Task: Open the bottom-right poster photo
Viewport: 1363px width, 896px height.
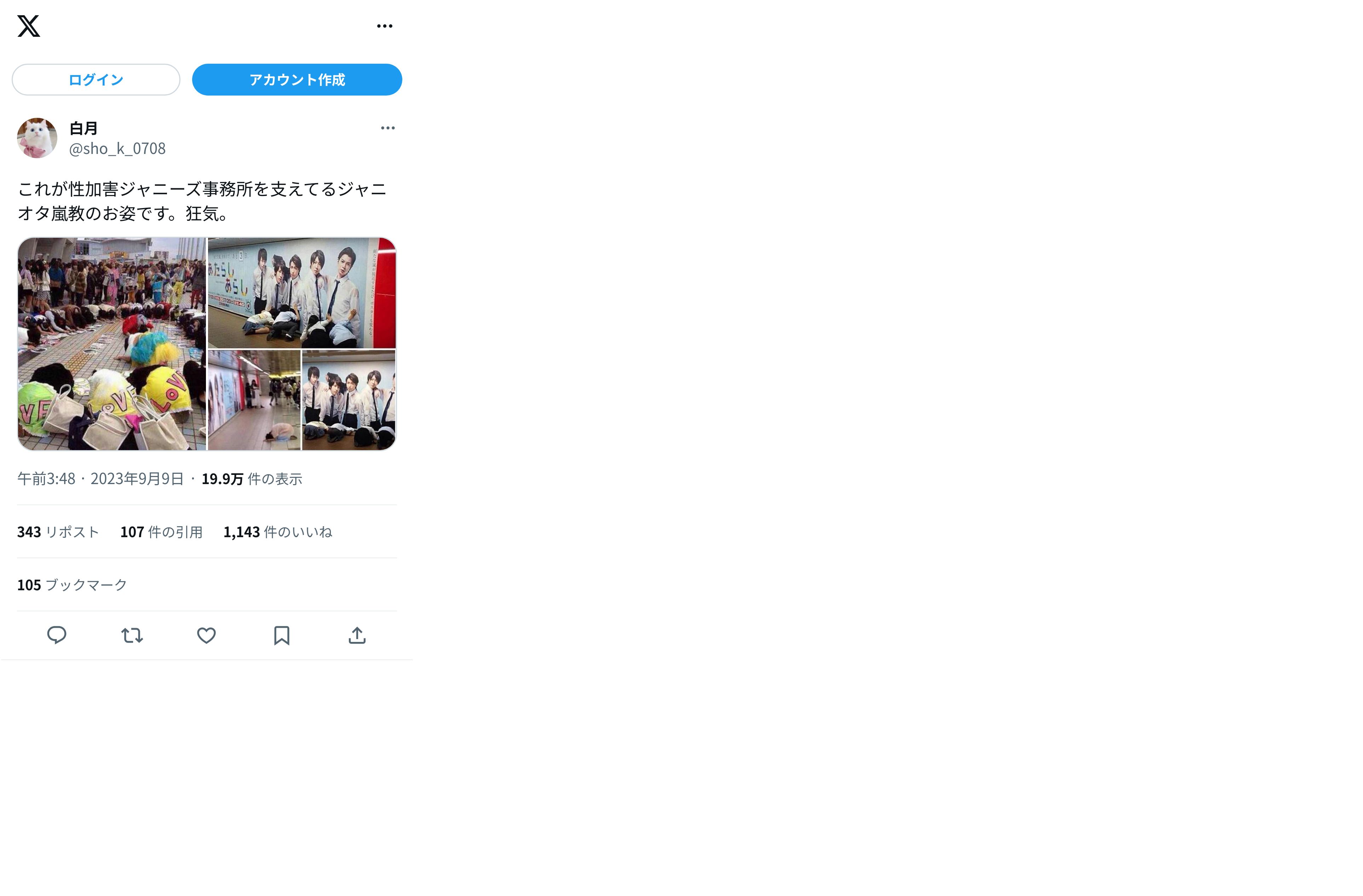Action: click(349, 400)
